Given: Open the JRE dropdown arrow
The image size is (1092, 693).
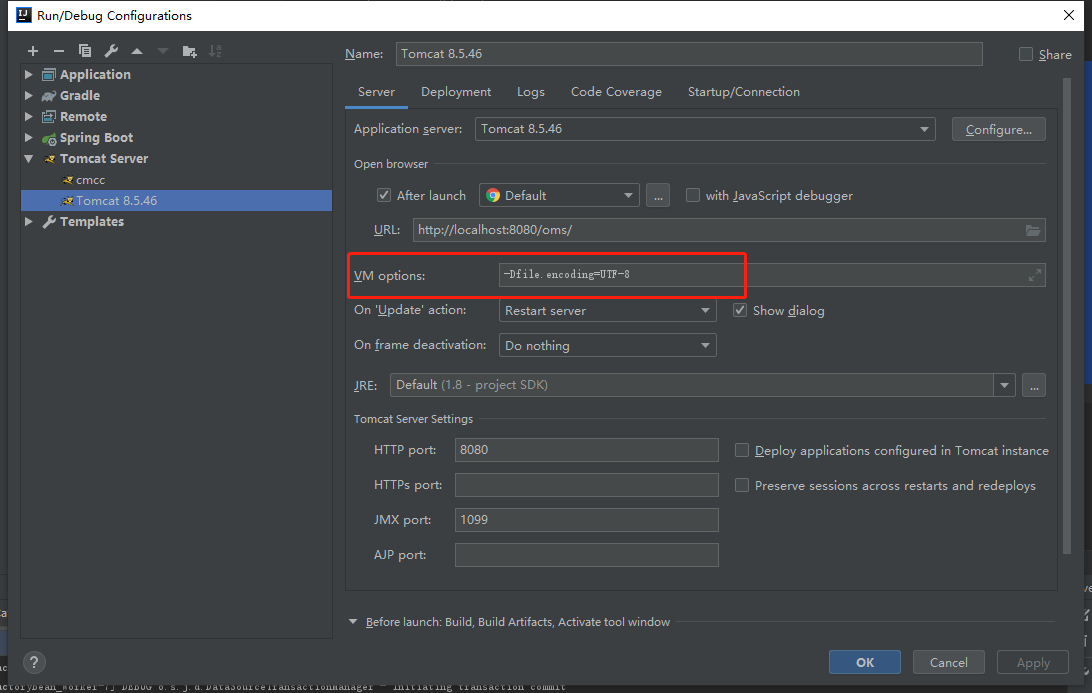Looking at the screenshot, I should click(x=1004, y=385).
